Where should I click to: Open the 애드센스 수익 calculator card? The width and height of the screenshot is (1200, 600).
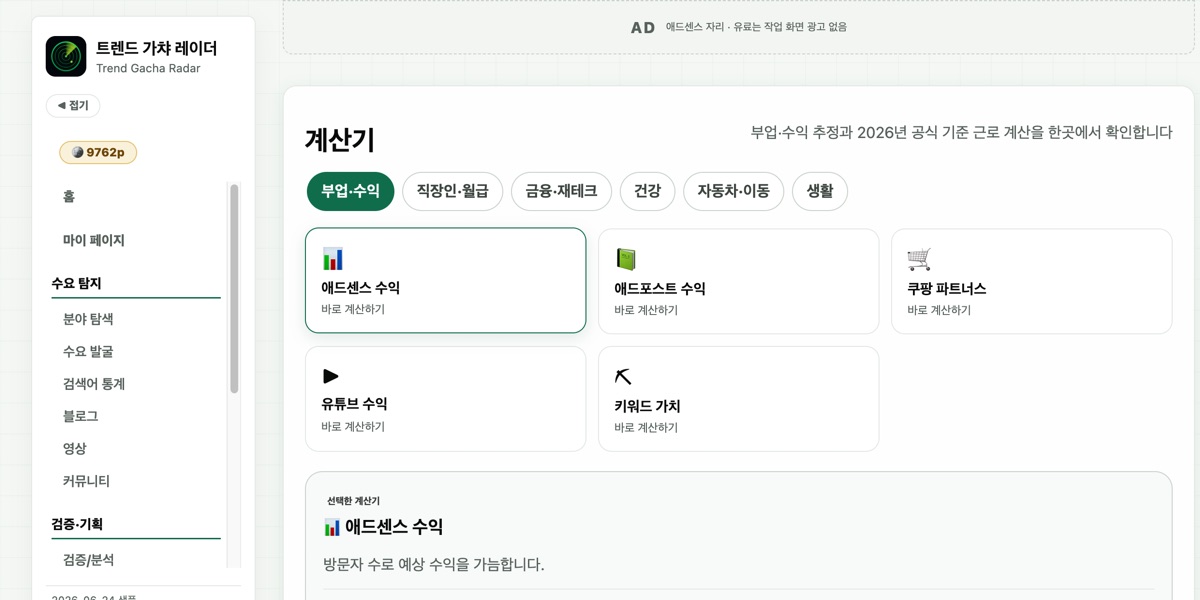[445, 281]
